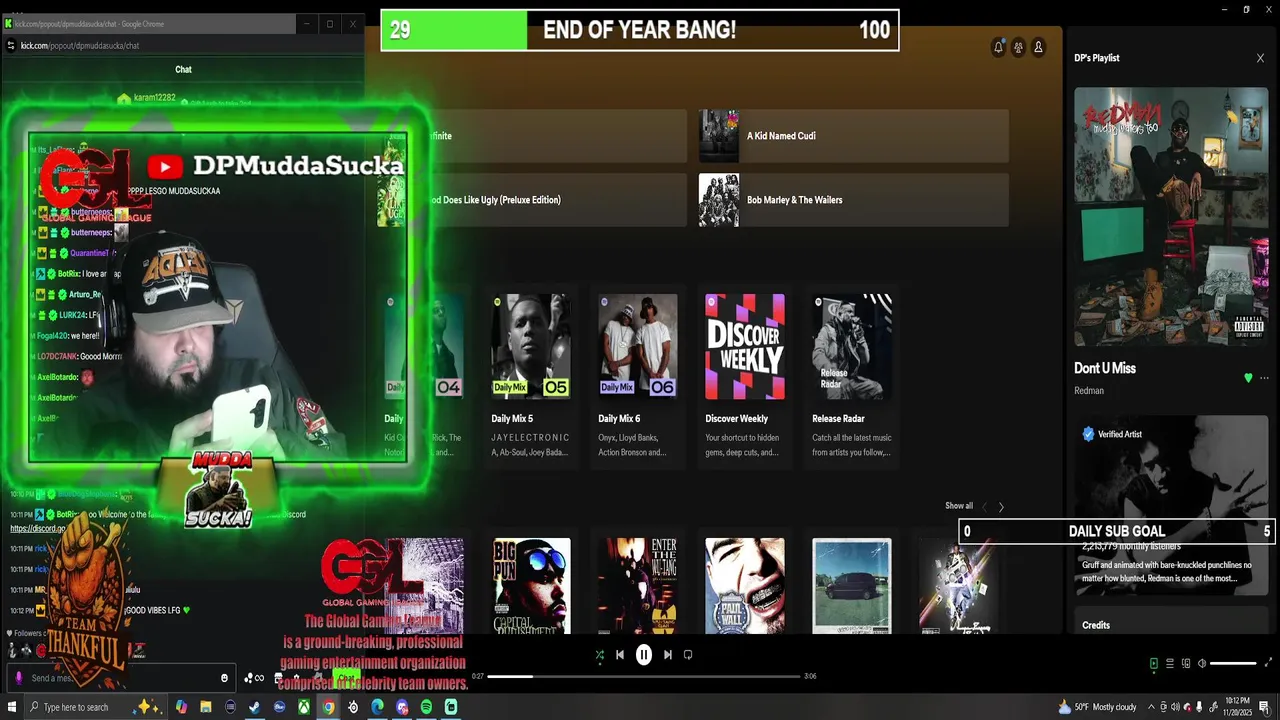Open the Discover Weekly playlist
Viewport: 1280px width, 720px height.
click(x=745, y=377)
